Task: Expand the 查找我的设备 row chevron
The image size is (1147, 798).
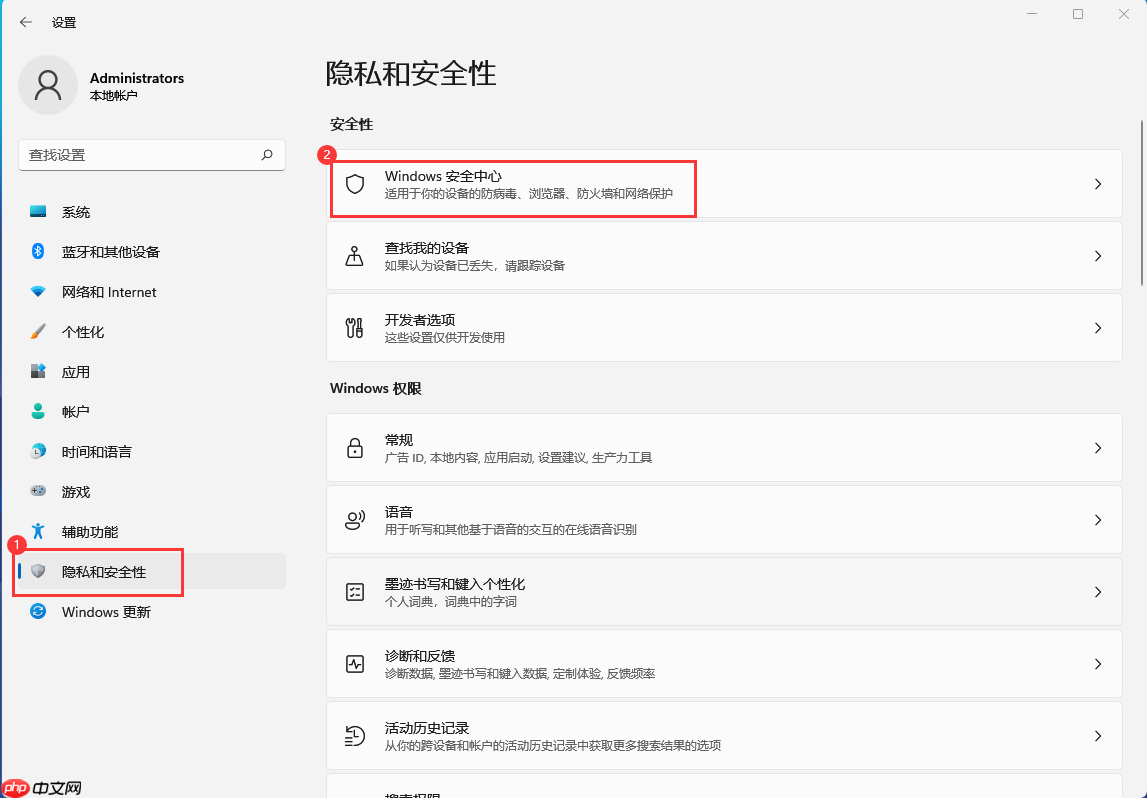Action: coord(1098,255)
